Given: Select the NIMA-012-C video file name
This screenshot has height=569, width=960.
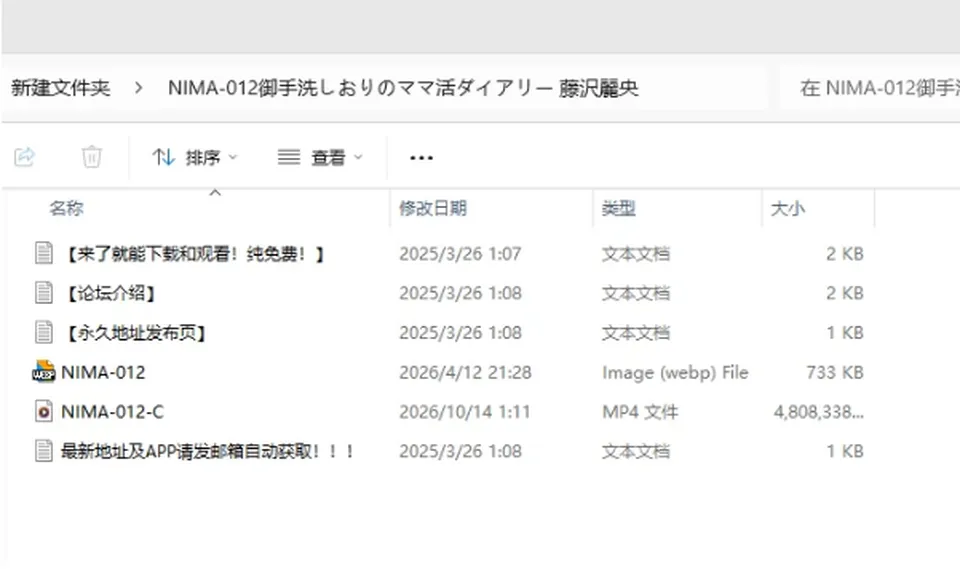Looking at the screenshot, I should (x=113, y=412).
